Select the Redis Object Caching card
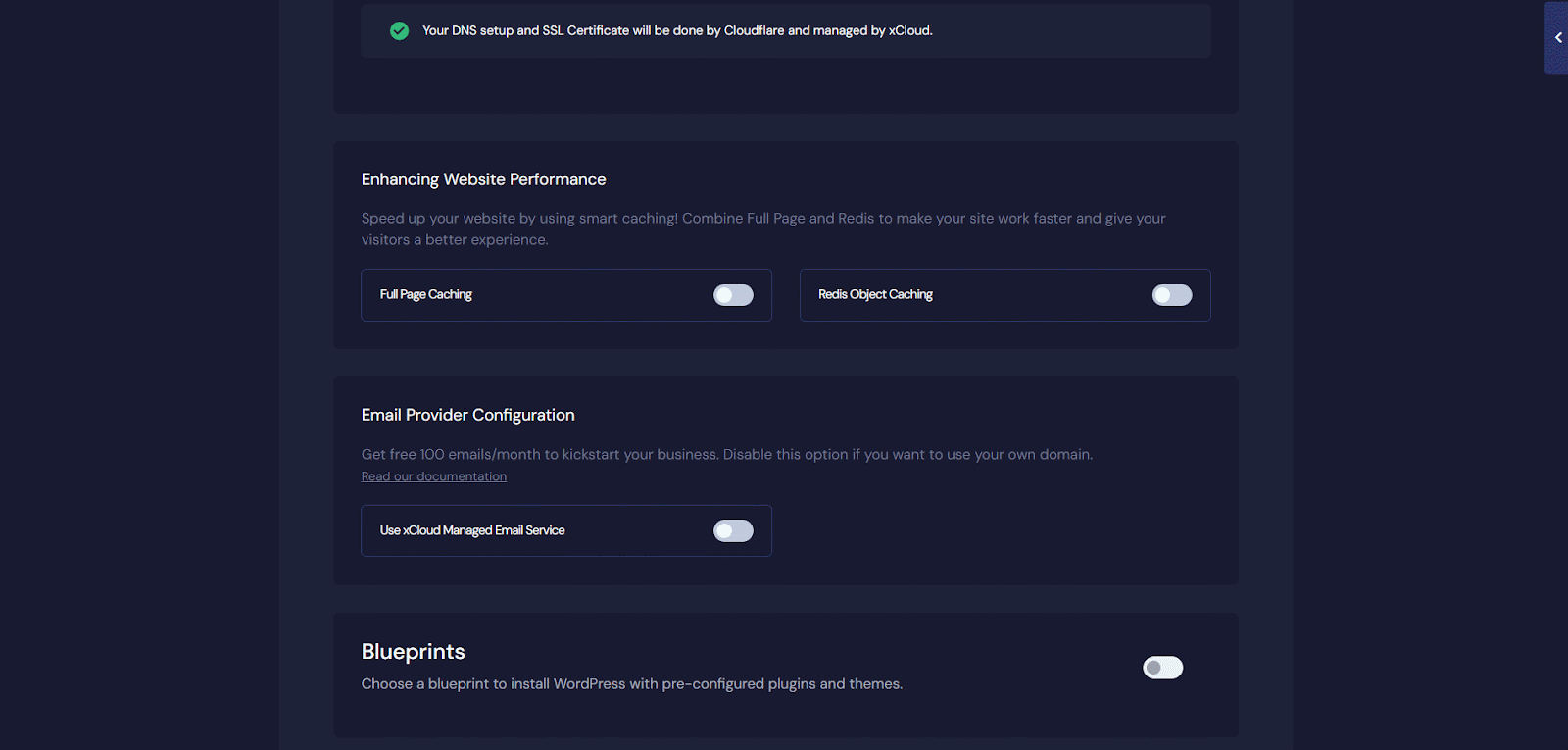Viewport: 1568px width, 750px height. [1004, 294]
